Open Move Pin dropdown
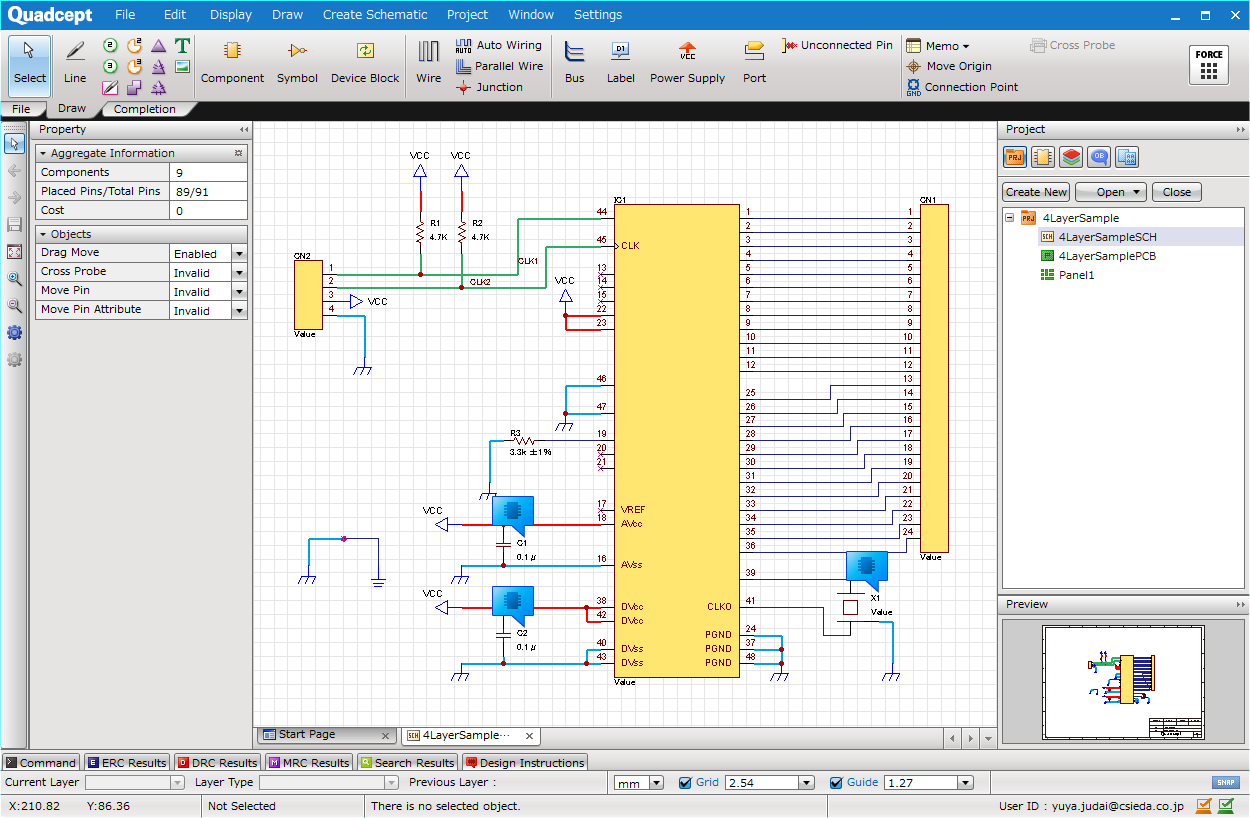Screen dimensions: 1250x818 coord(239,292)
